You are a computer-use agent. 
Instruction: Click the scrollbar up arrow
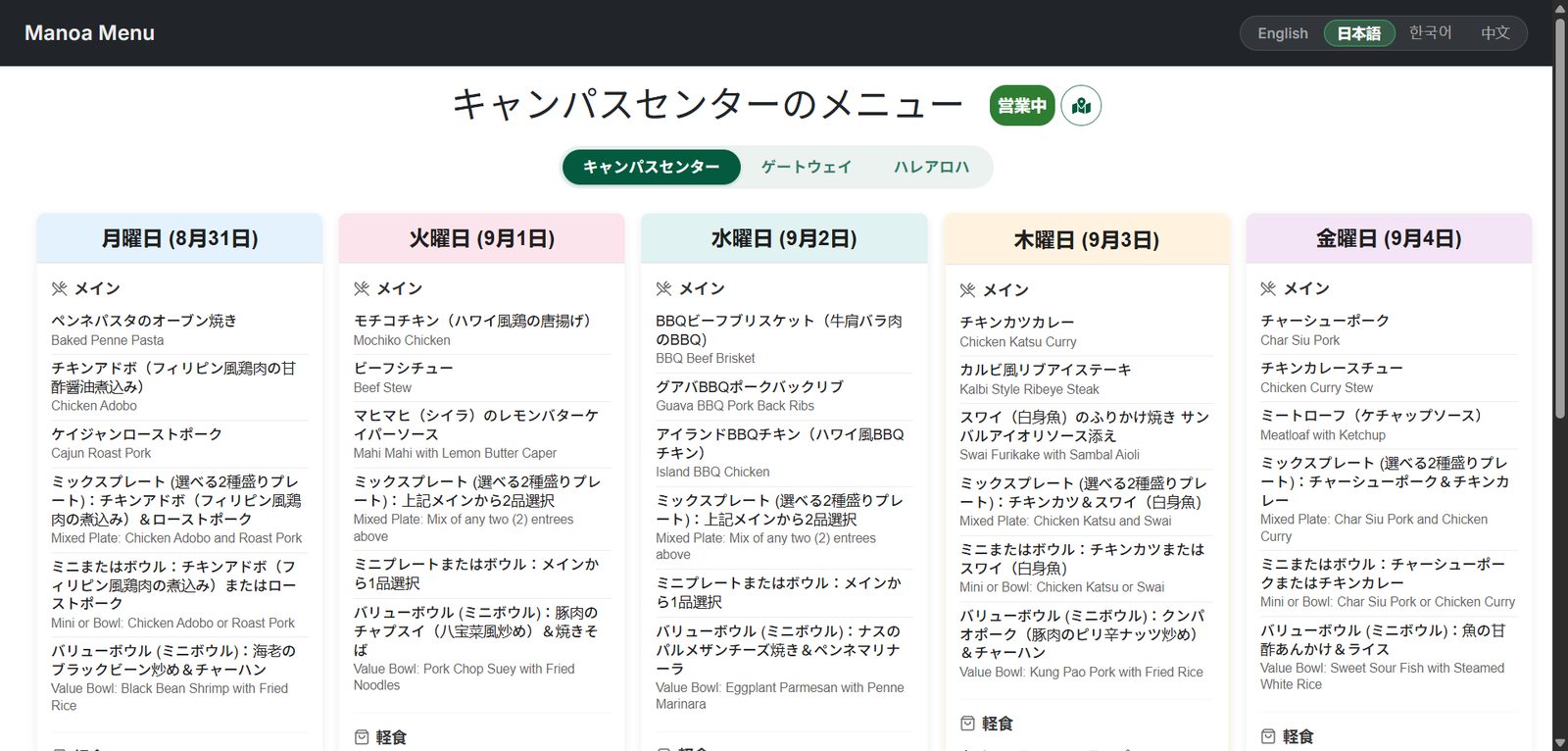(x=1560, y=7)
